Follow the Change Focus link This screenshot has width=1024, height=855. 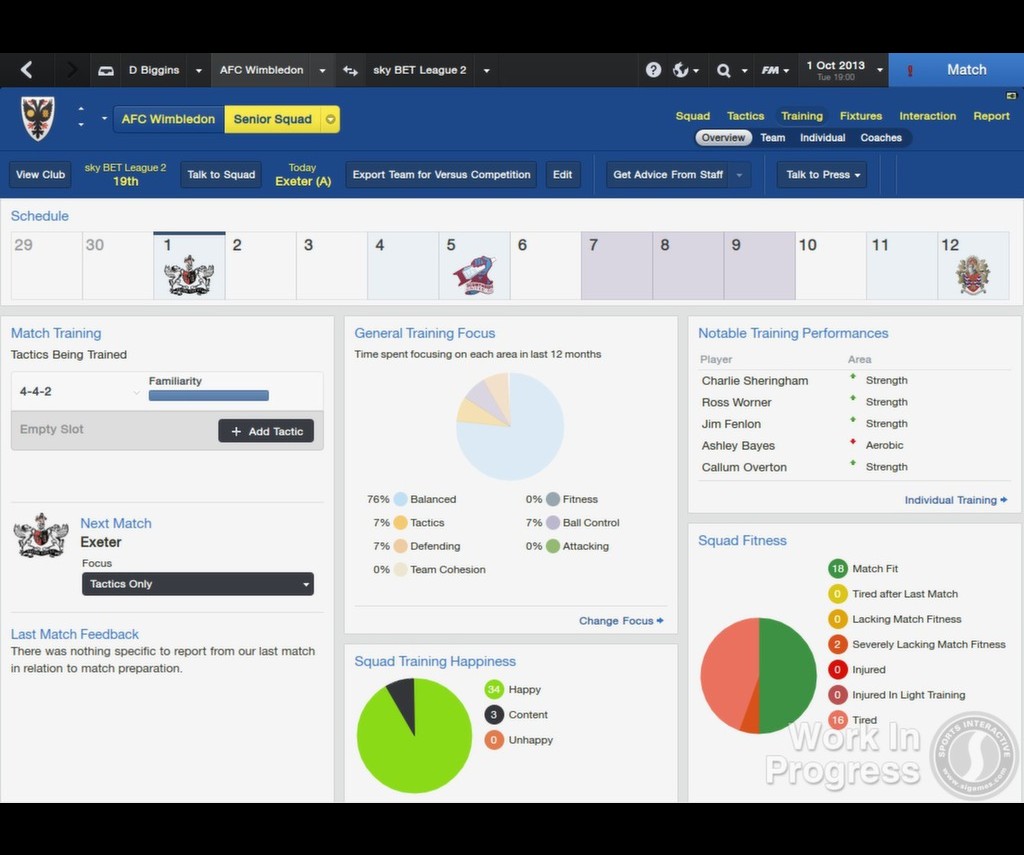620,621
